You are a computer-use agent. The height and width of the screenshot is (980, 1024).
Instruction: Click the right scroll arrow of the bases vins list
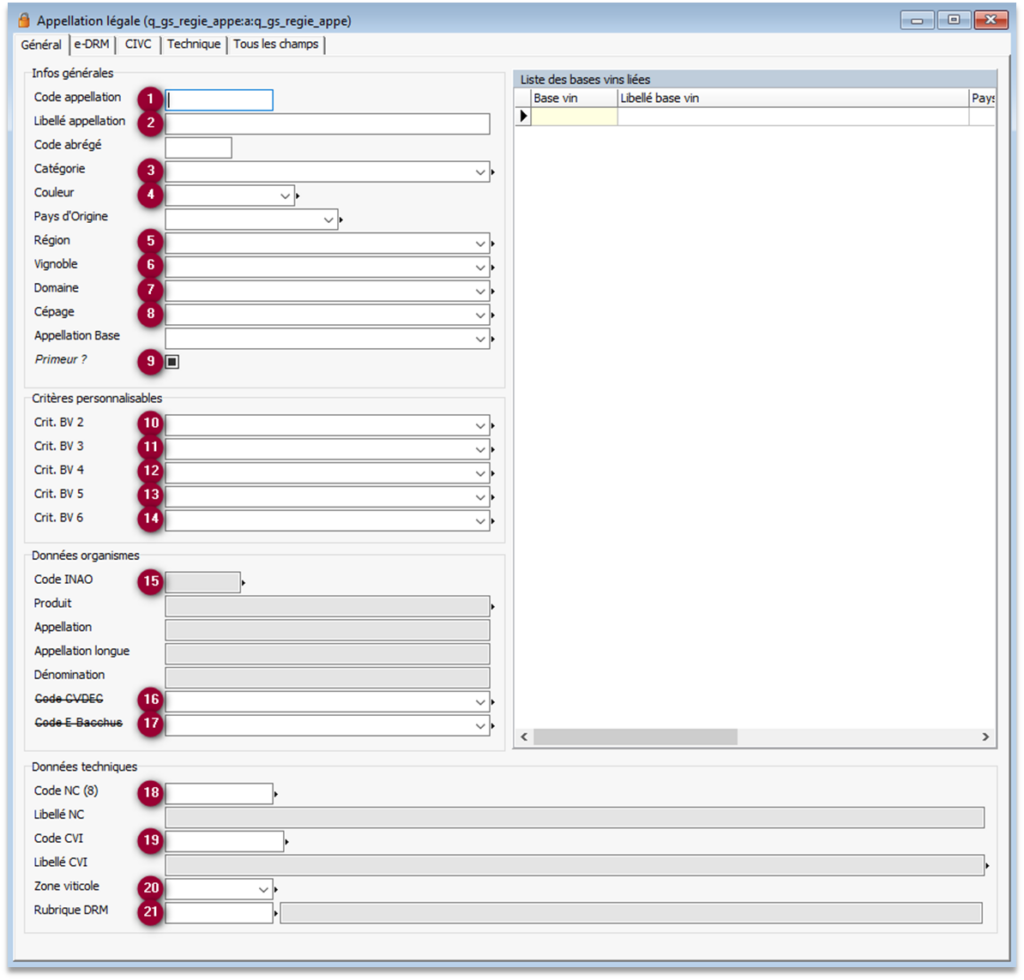coord(985,737)
